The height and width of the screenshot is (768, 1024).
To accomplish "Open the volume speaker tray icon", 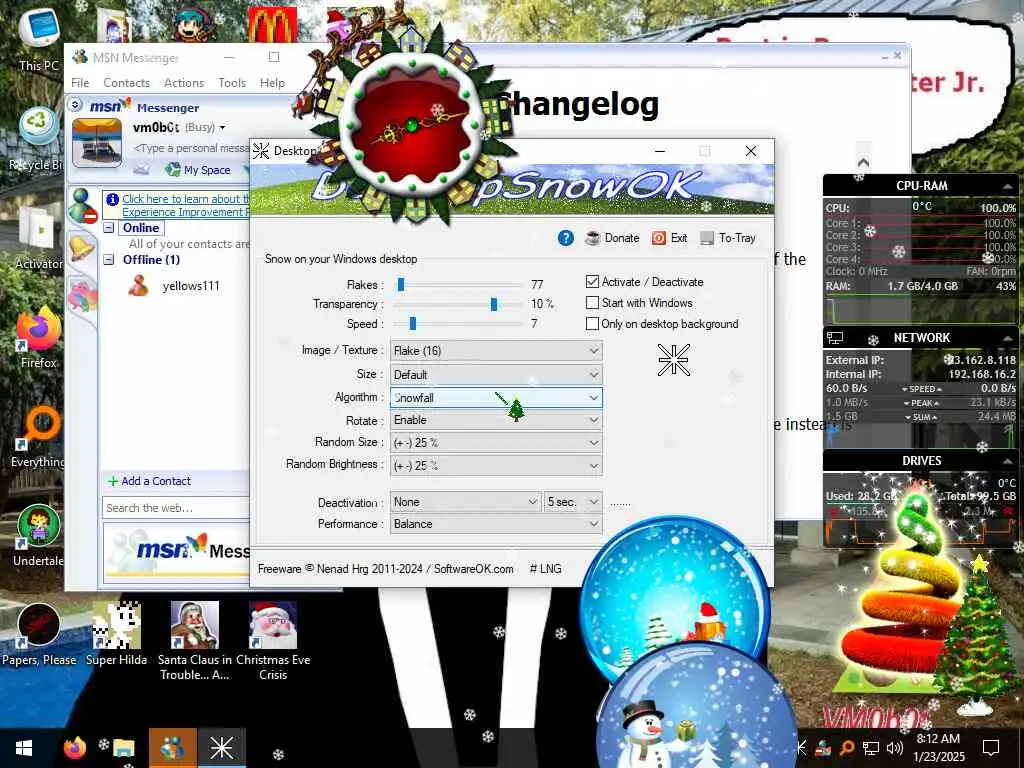I will click(894, 748).
